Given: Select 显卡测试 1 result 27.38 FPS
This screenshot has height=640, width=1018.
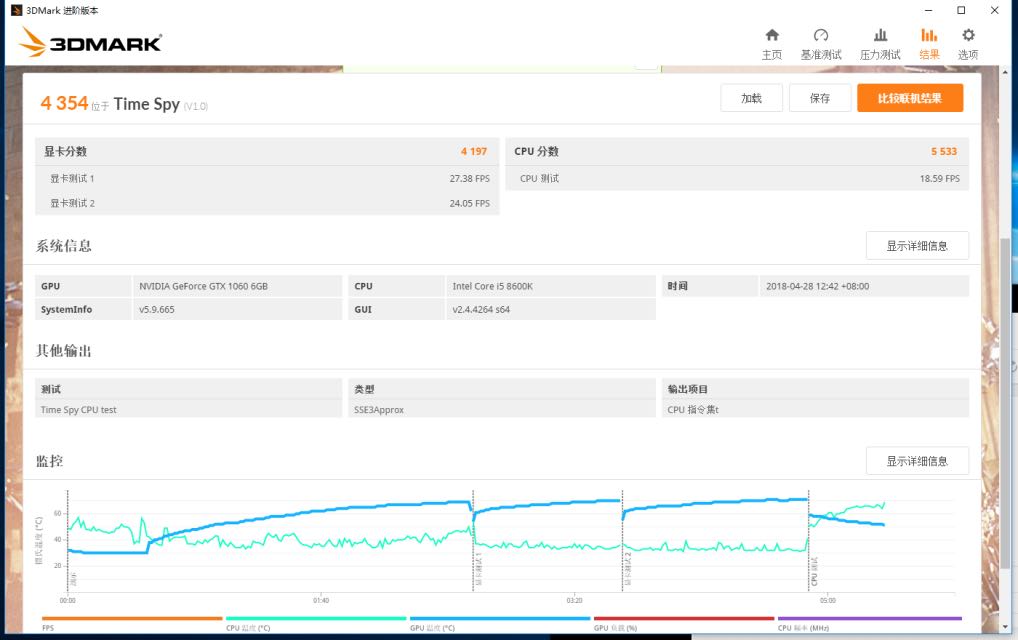Looking at the screenshot, I should [469, 178].
